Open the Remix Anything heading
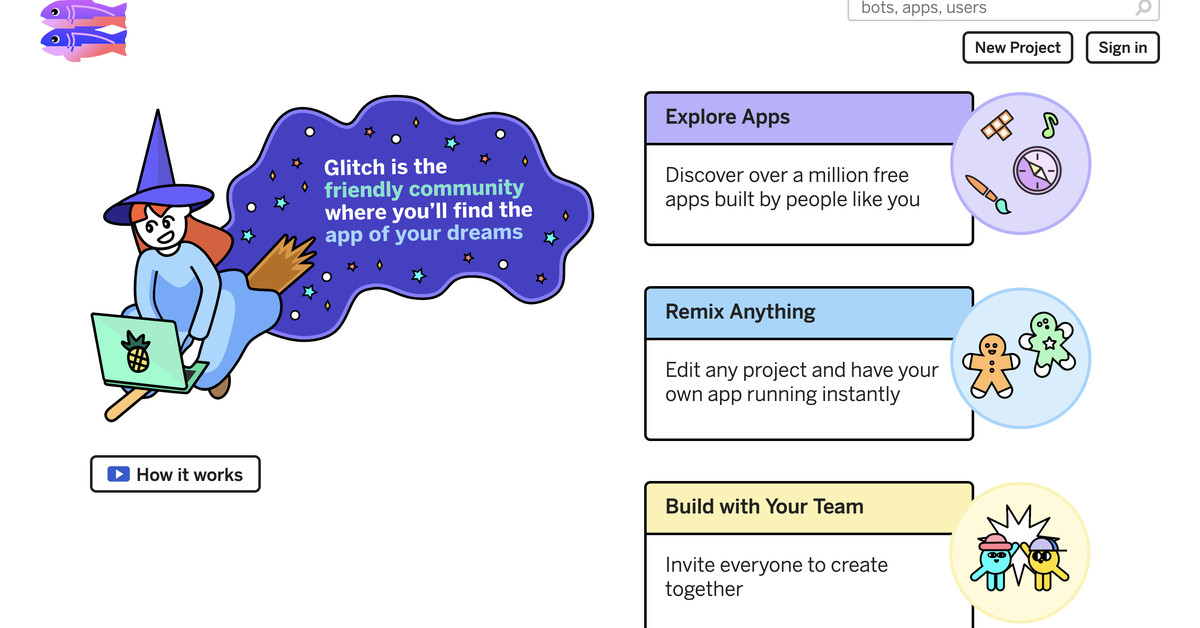Image resolution: width=1200 pixels, height=628 pixels. [x=740, y=312]
